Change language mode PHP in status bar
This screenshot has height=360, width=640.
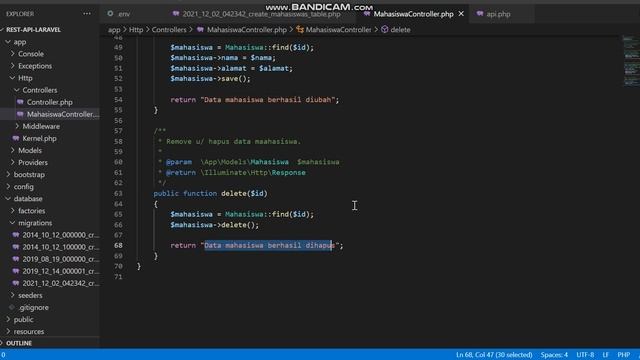click(623, 355)
